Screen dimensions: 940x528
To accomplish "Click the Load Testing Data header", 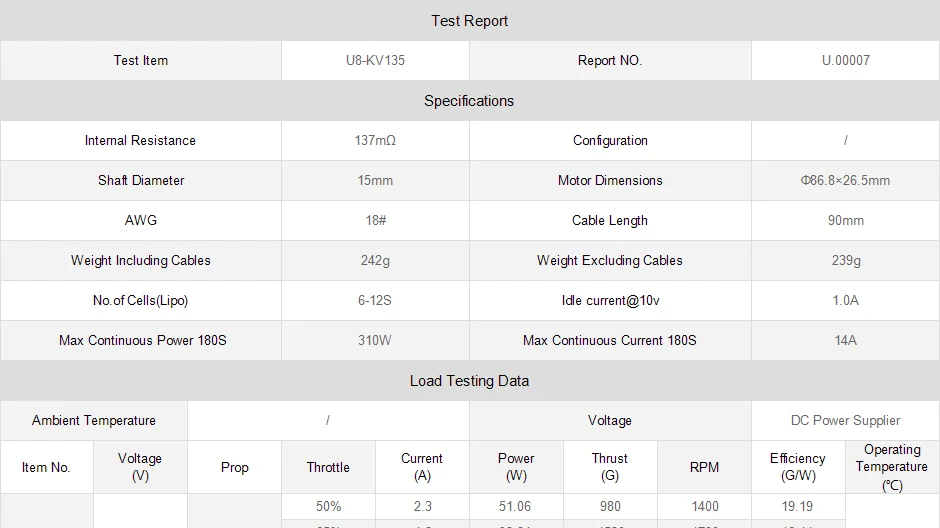I will click(469, 381).
